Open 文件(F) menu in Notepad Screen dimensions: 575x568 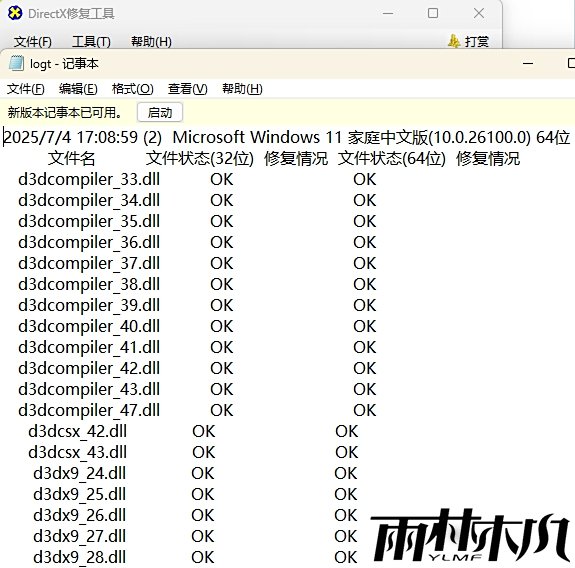[26, 89]
